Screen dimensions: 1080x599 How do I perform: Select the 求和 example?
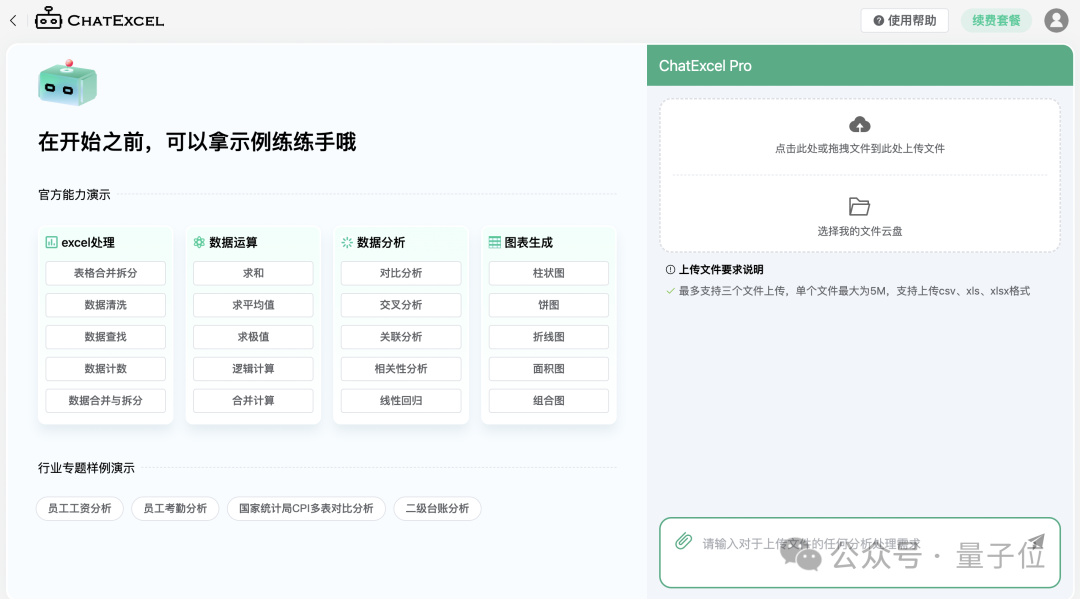click(253, 273)
